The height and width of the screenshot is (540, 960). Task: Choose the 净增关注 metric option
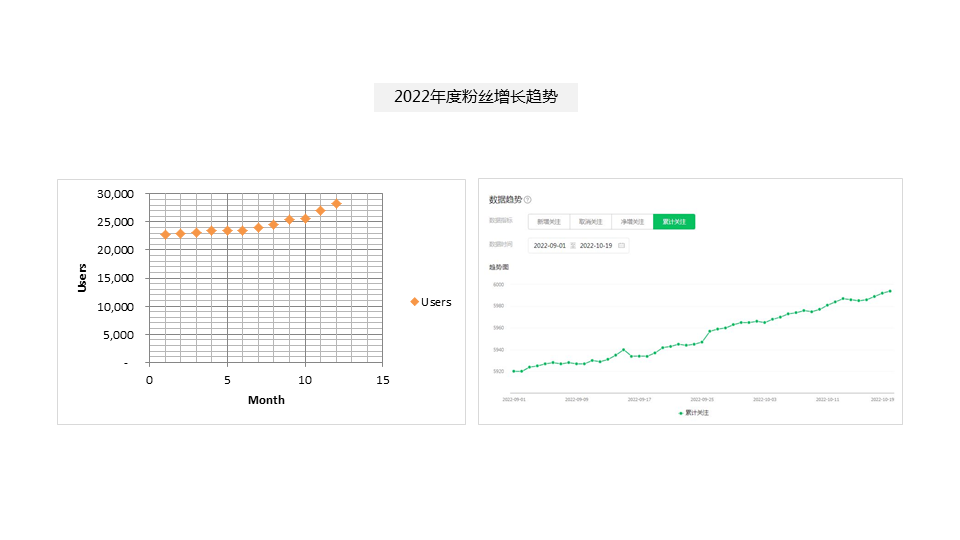632,221
